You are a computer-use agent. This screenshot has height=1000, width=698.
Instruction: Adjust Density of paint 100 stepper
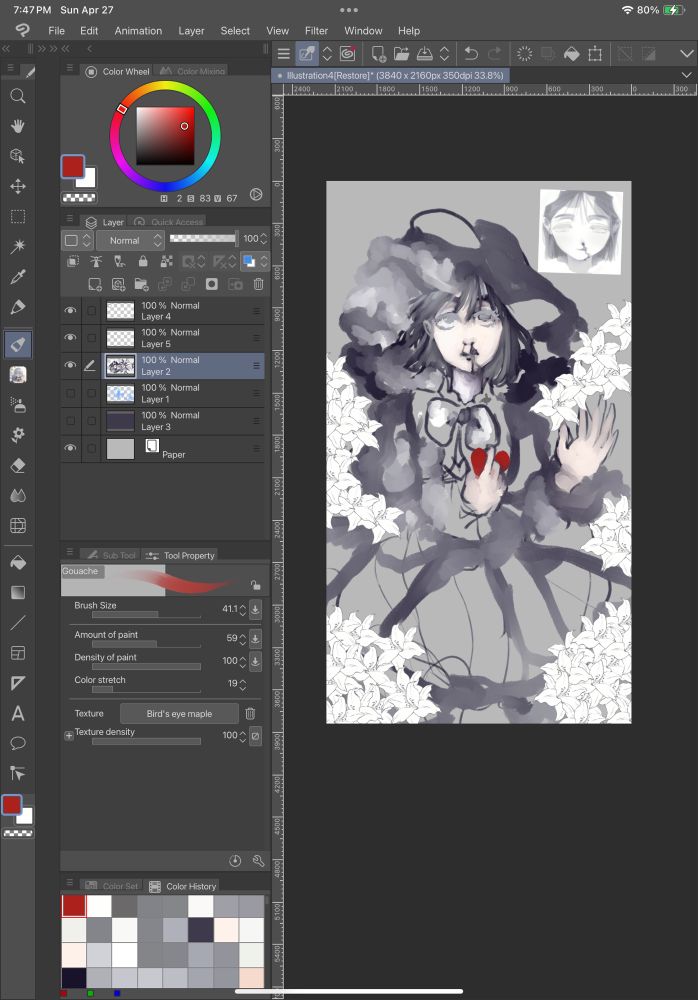[x=242, y=661]
